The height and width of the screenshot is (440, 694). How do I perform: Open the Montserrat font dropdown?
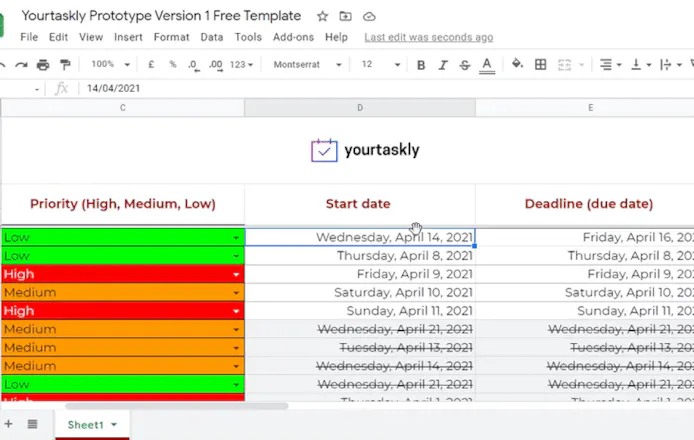point(307,65)
